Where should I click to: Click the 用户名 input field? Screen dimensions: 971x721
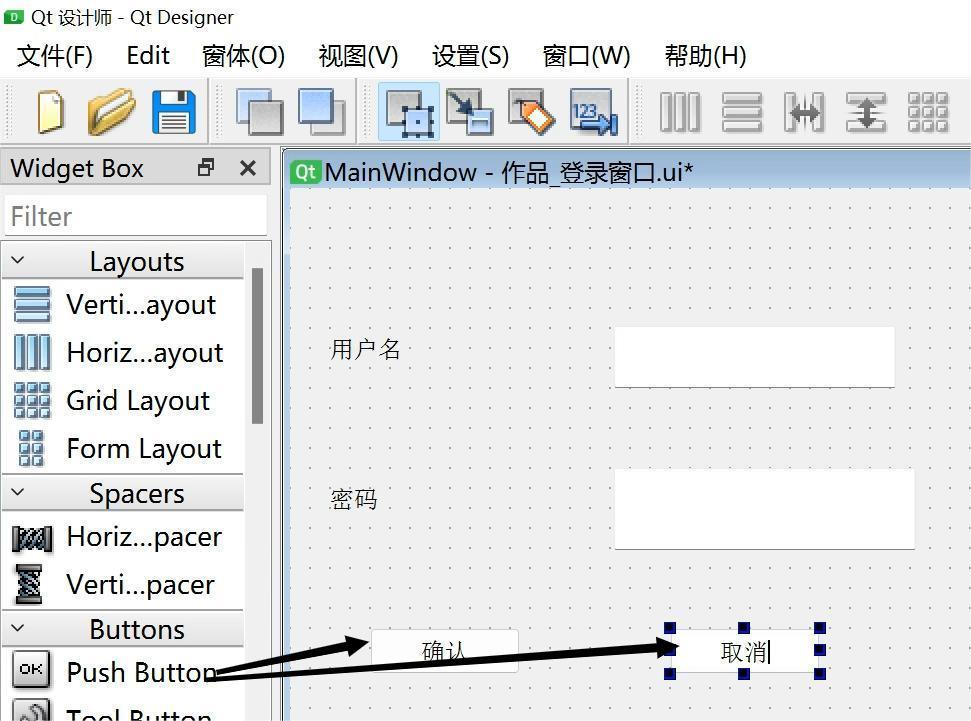[754, 357]
